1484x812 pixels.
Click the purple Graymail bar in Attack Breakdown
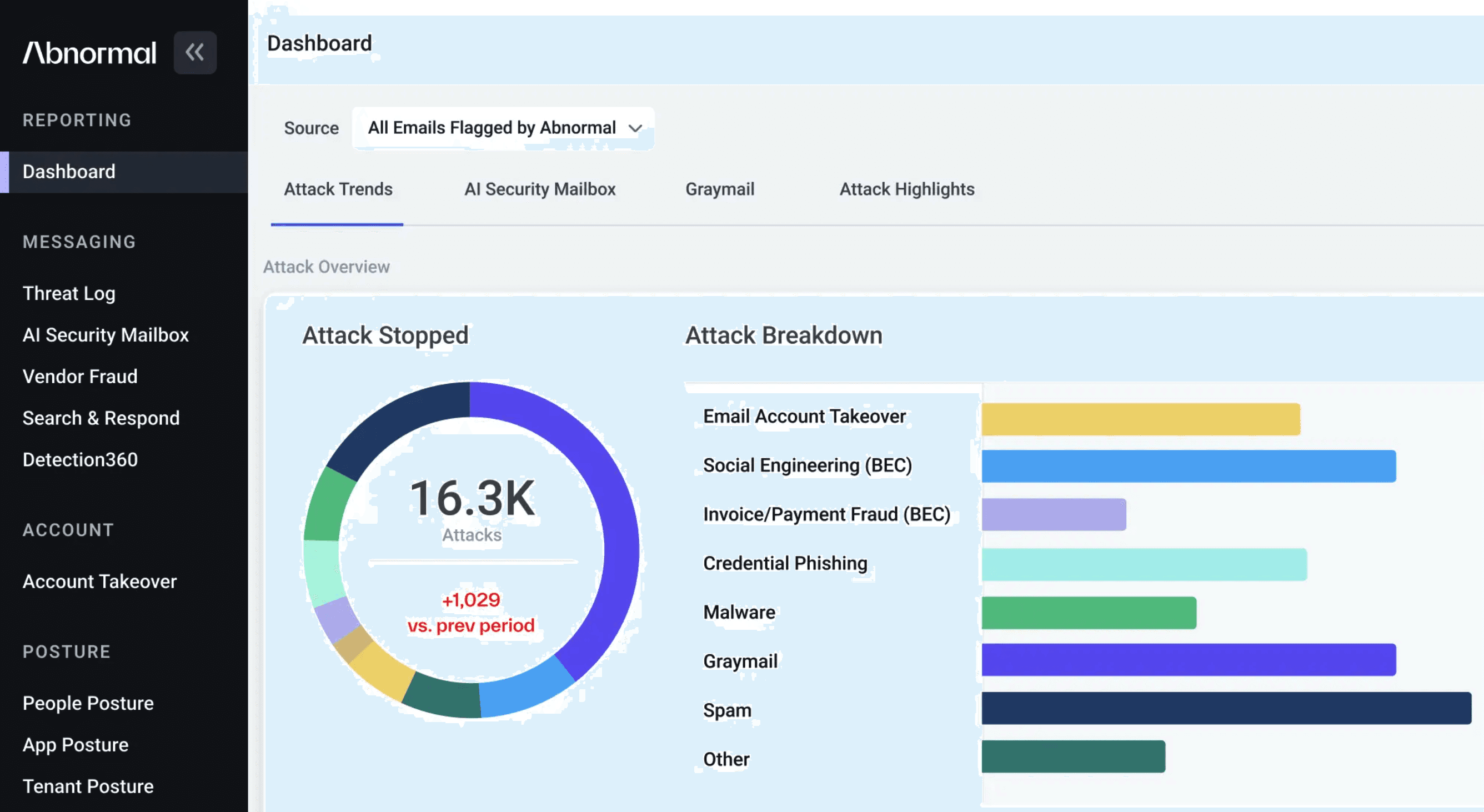tap(1189, 660)
